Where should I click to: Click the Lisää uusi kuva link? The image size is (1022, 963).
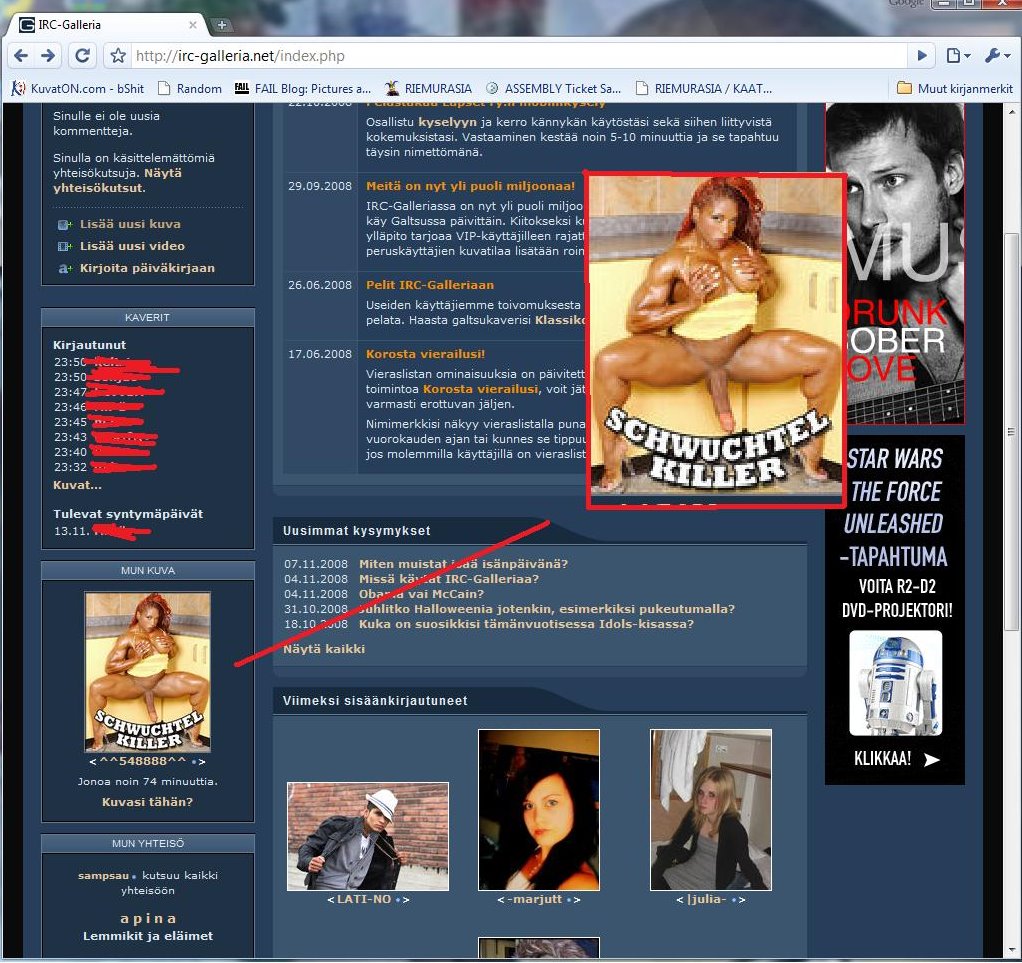(x=130, y=224)
